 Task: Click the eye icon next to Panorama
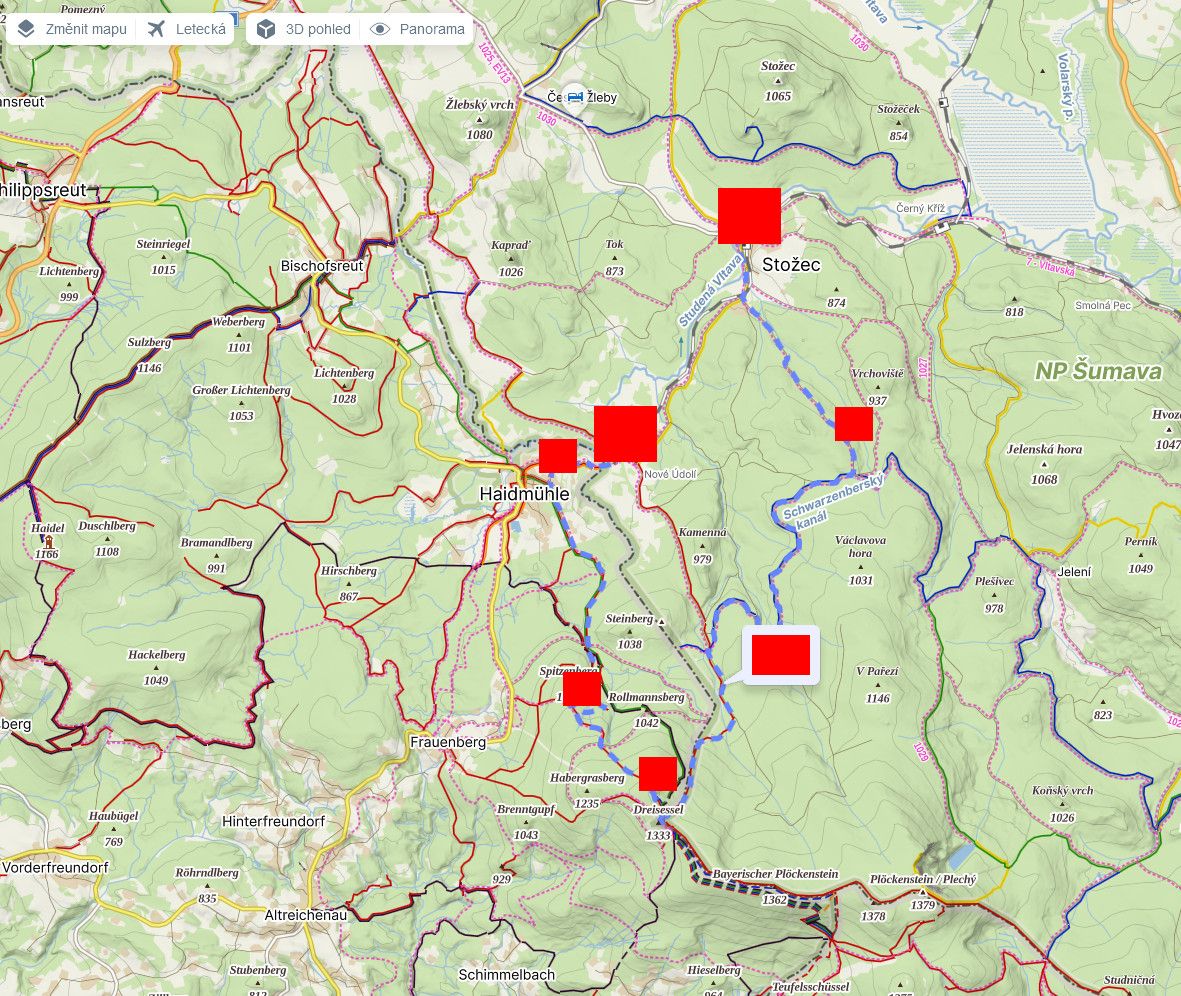[380, 29]
